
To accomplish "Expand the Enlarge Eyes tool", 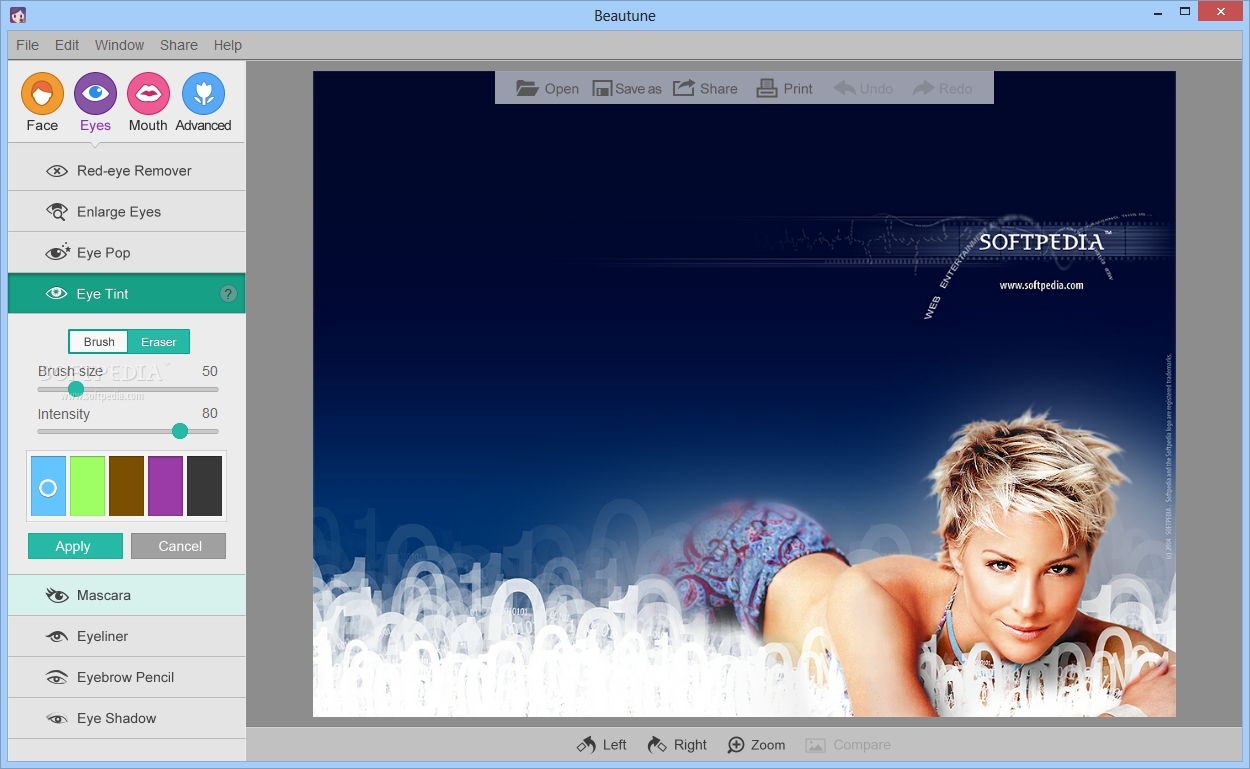I will tap(126, 212).
